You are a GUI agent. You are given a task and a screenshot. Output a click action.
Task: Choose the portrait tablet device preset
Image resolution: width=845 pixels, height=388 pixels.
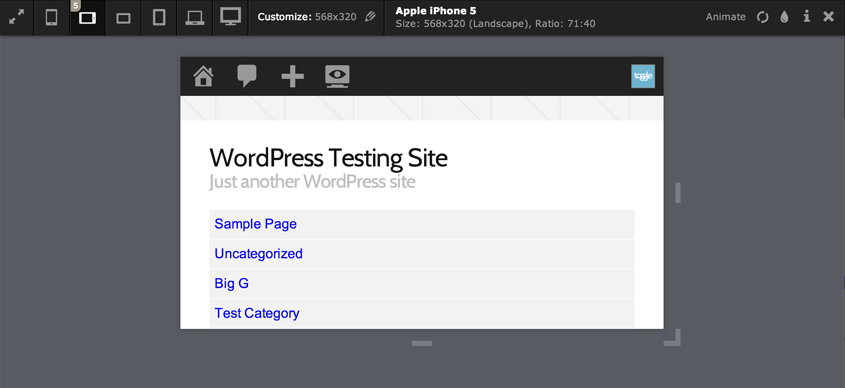click(x=159, y=18)
